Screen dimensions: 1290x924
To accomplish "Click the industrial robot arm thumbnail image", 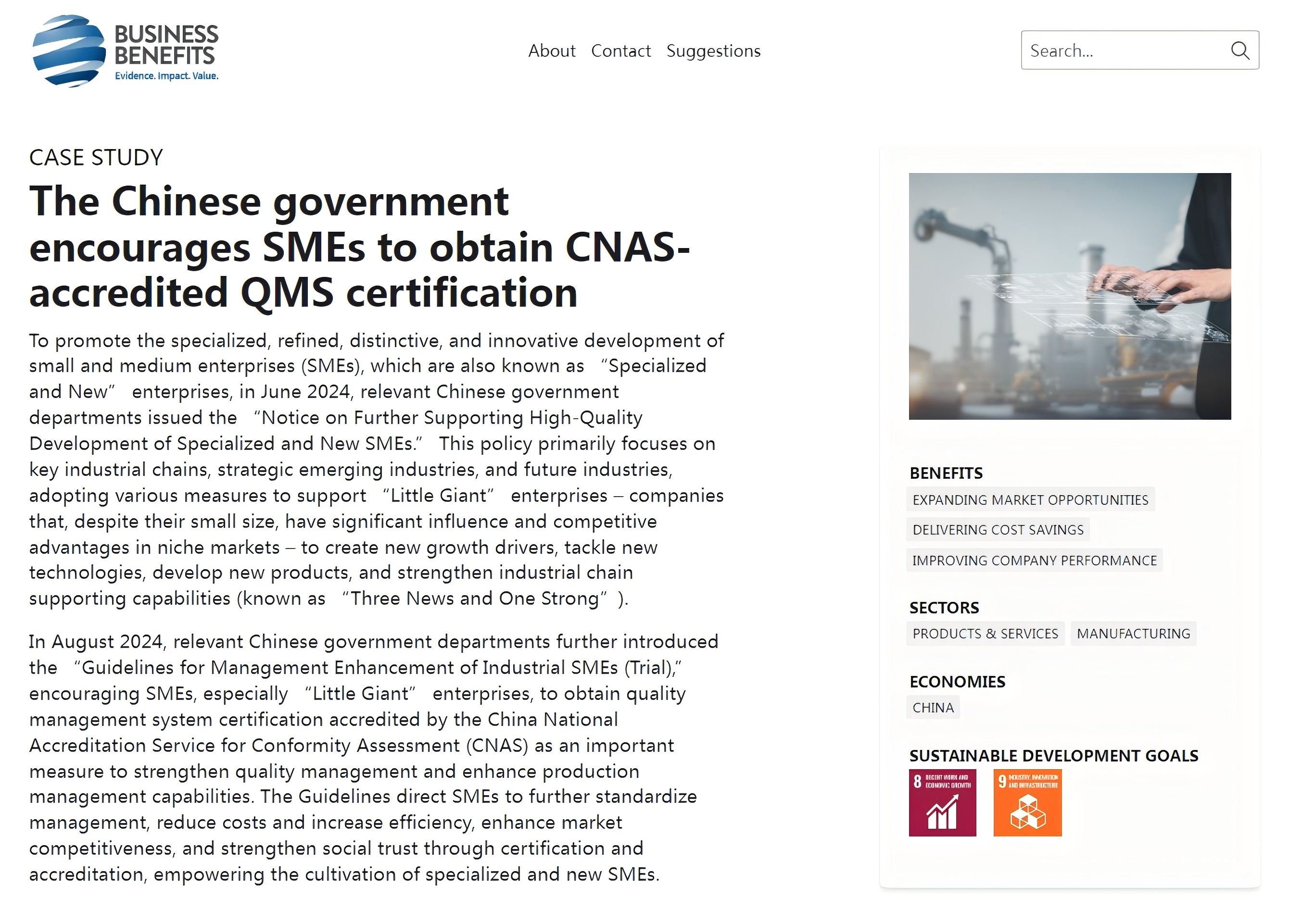I will pos(1070,296).
